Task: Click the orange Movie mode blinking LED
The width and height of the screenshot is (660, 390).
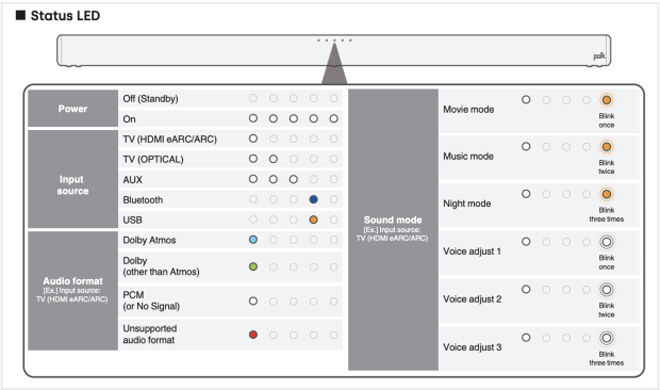Action: (606, 100)
